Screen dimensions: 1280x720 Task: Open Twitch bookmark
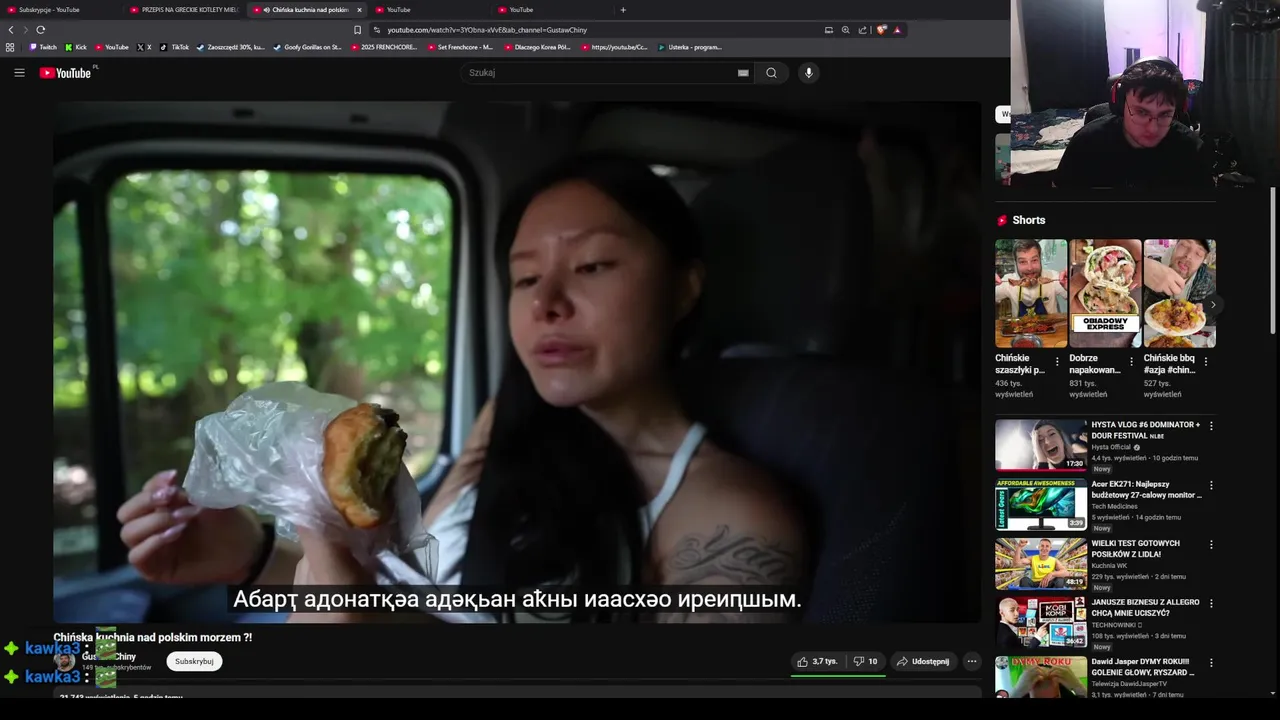43,47
